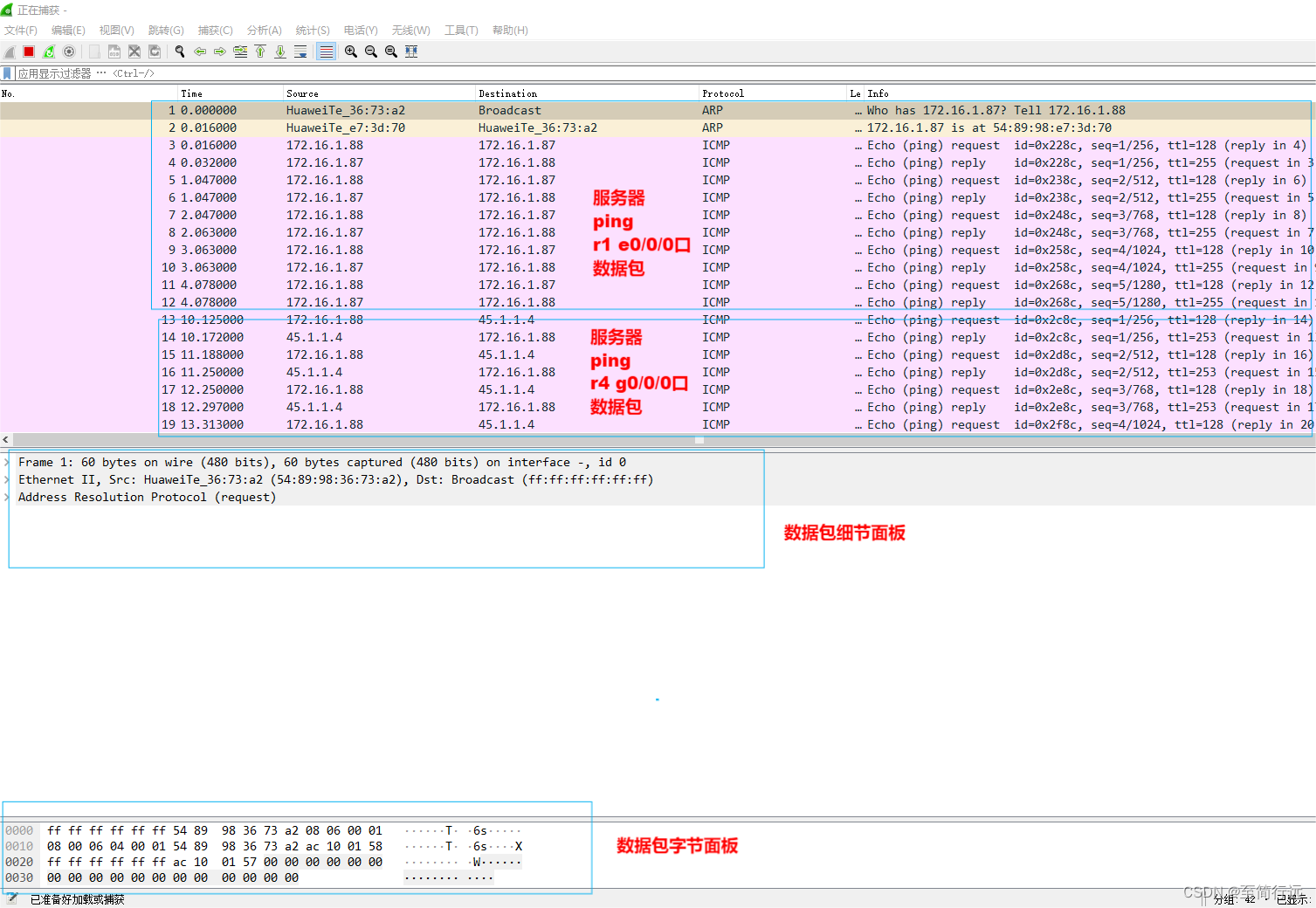Select packet 3 at time 0.016000 ICMP
Image resolution: width=1316 pixels, height=908 pixels.
[658, 145]
